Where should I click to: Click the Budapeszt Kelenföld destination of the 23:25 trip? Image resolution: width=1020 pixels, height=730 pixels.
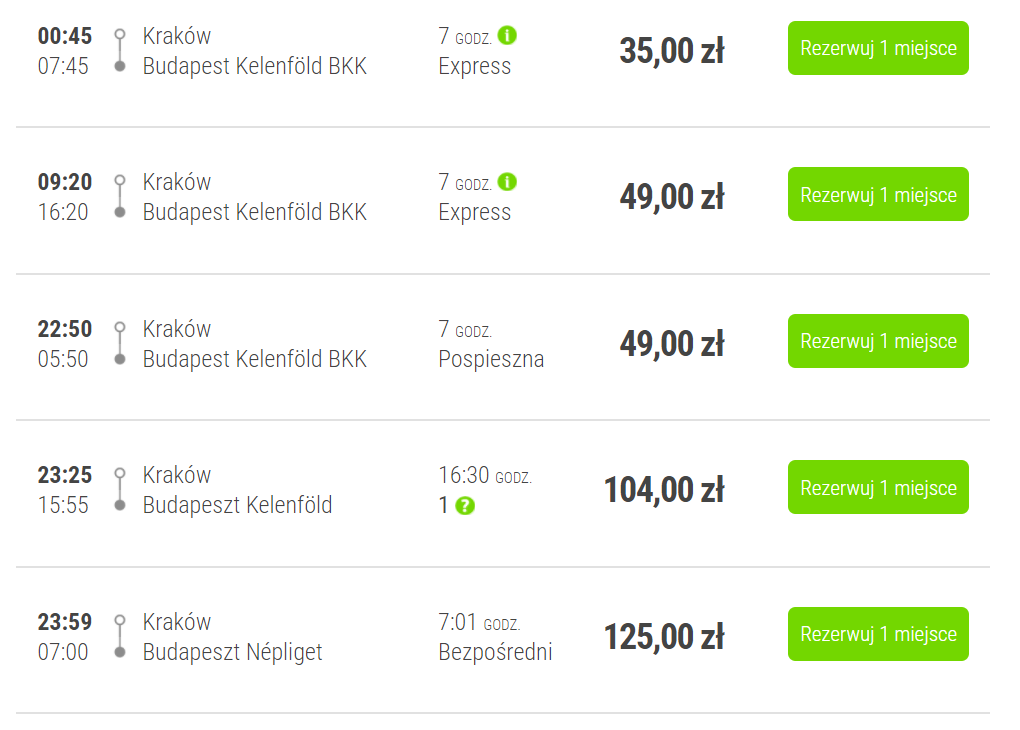(x=237, y=505)
